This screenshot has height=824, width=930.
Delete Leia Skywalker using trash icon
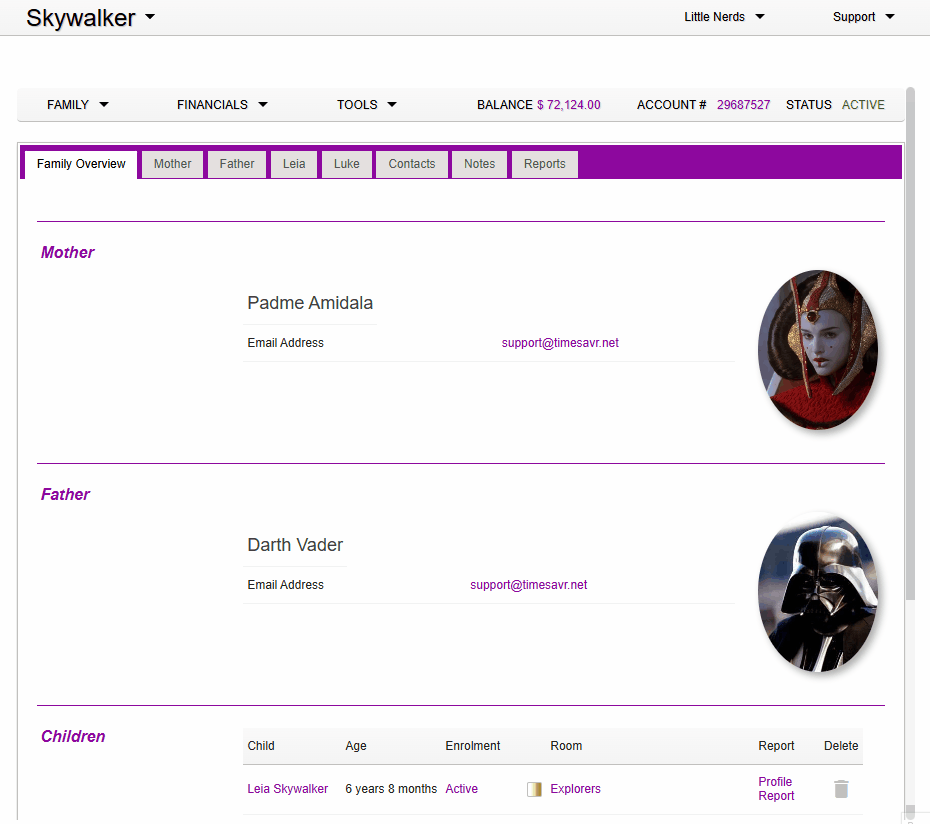click(x=841, y=789)
